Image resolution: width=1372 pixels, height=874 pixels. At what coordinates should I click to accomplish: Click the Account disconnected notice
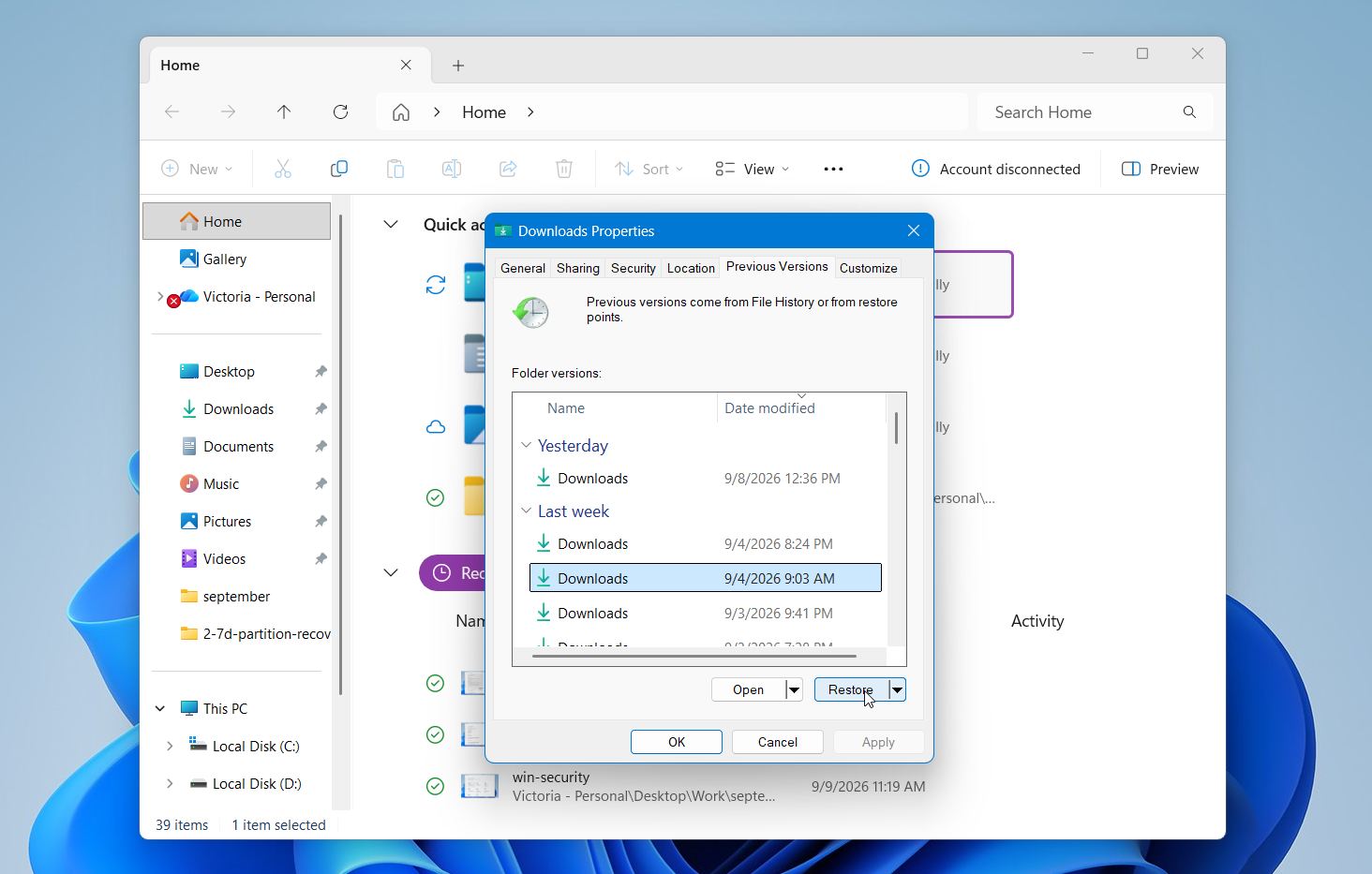[x=996, y=169]
